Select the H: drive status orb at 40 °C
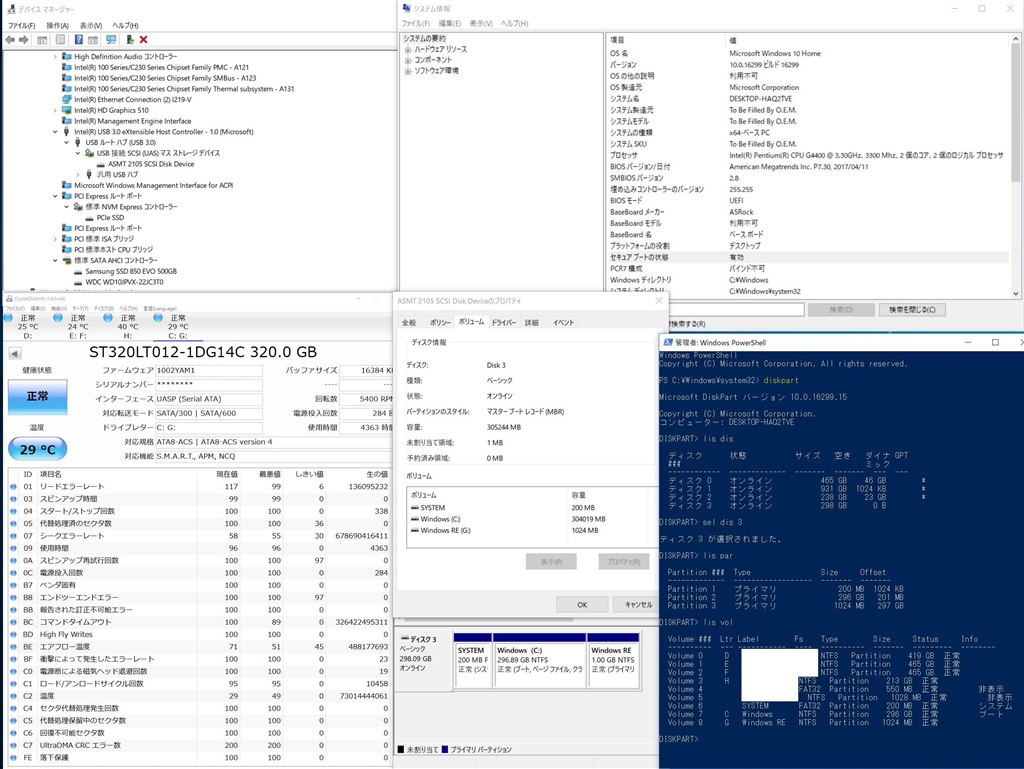Image resolution: width=1024 pixels, height=769 pixels. [x=108, y=318]
